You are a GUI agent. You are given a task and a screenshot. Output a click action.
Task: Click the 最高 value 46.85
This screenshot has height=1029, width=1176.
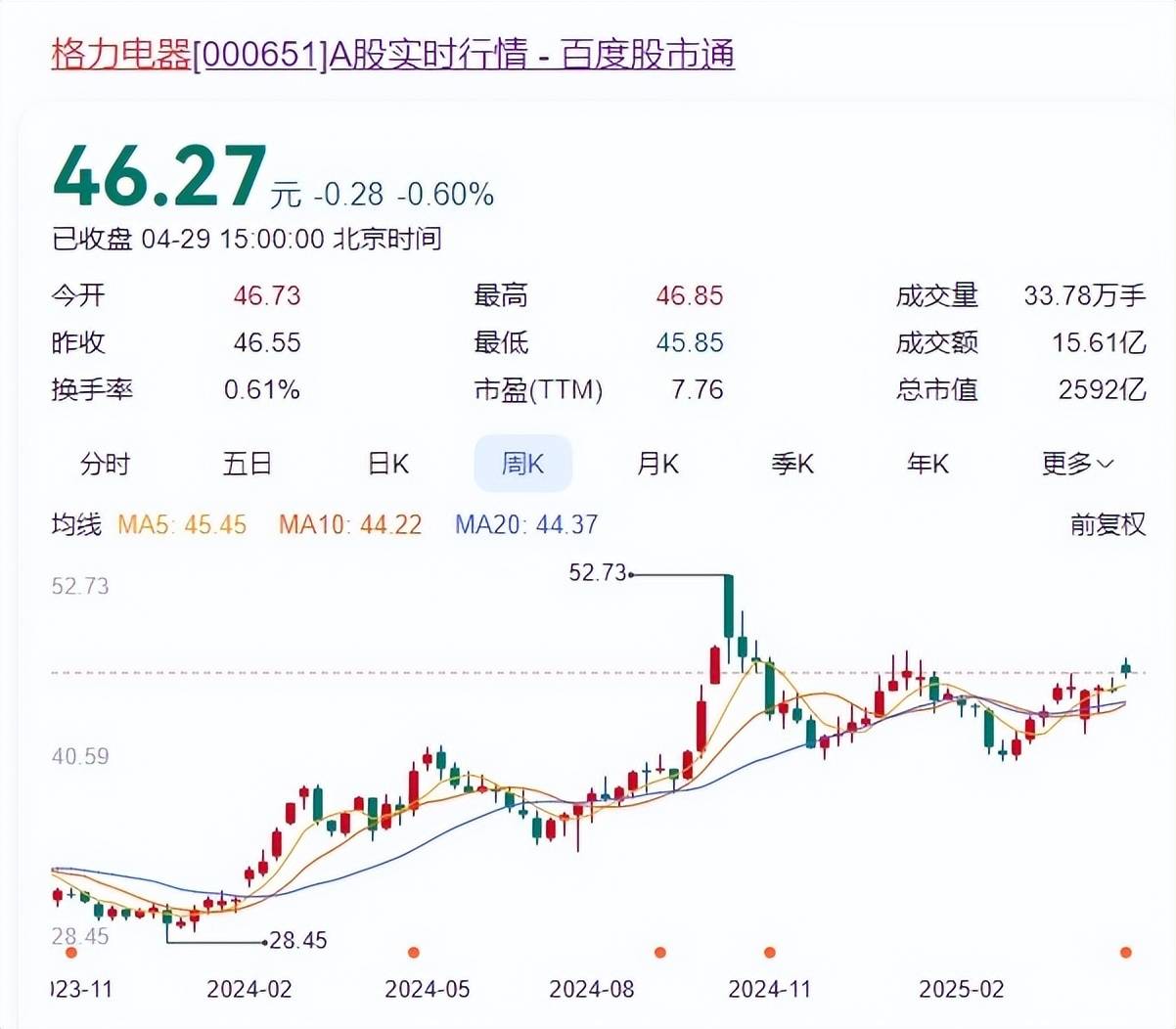click(x=690, y=295)
